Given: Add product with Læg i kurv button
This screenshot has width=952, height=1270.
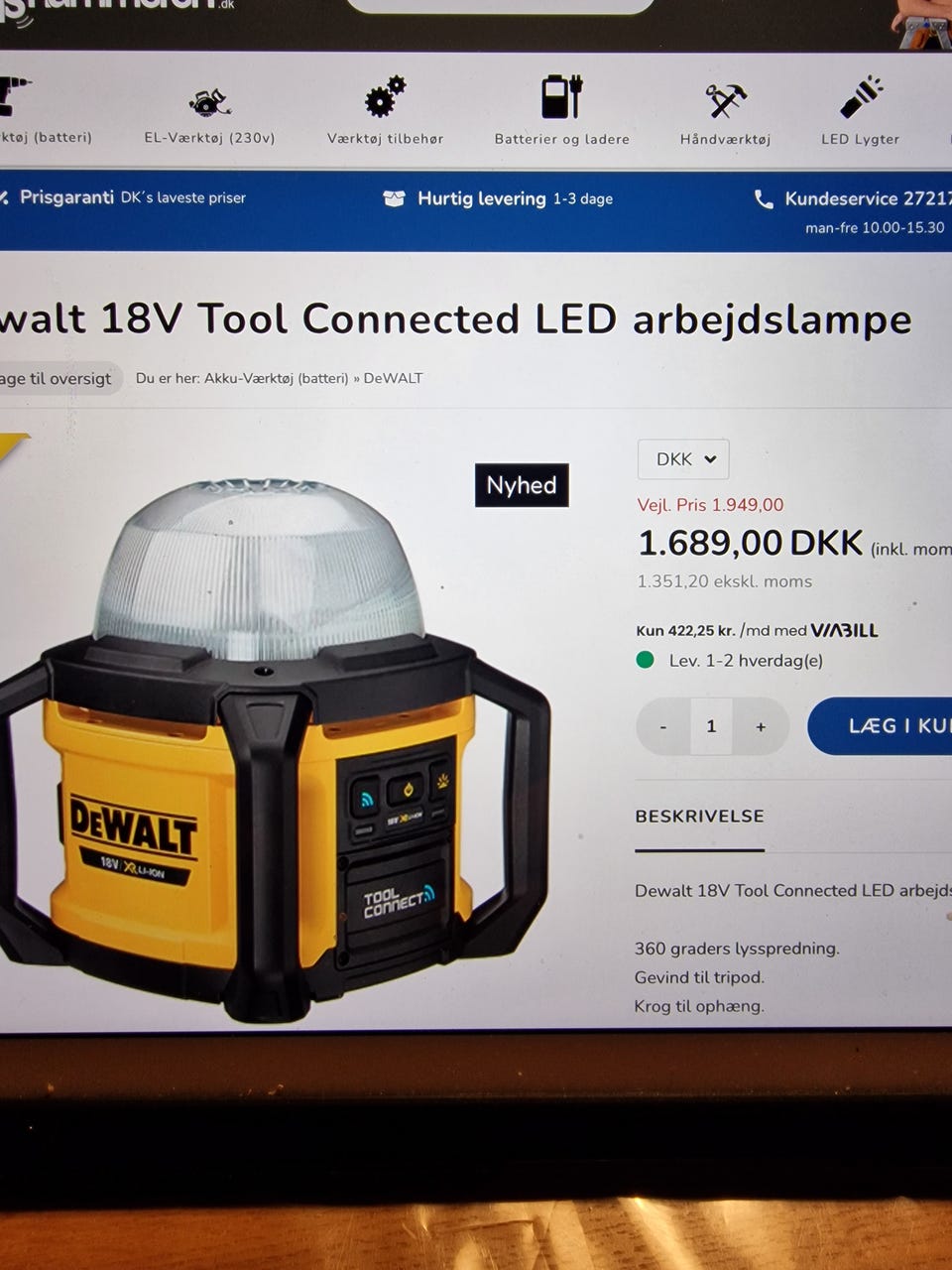Looking at the screenshot, I should pos(881,726).
